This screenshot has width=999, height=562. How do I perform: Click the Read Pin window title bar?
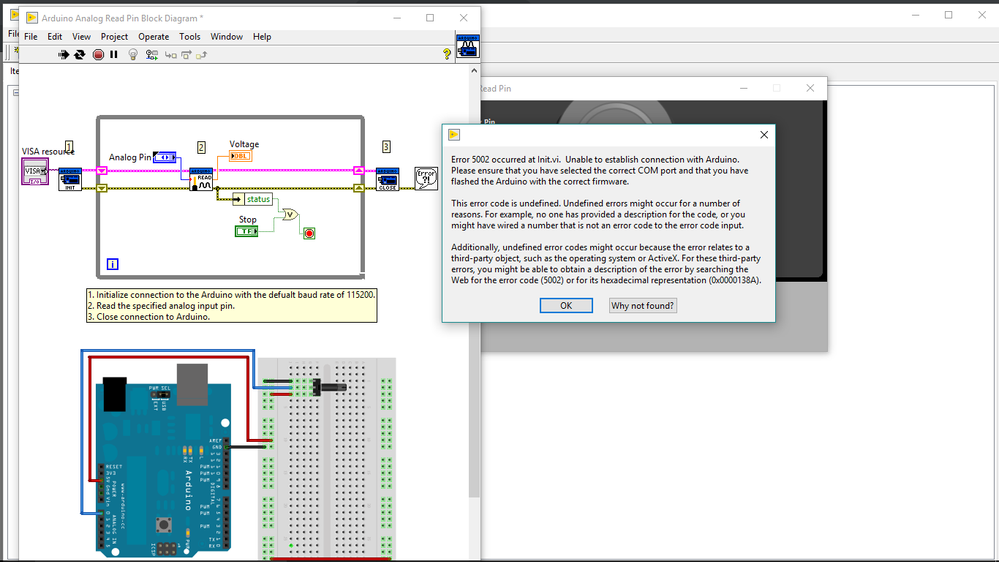[x=653, y=89]
